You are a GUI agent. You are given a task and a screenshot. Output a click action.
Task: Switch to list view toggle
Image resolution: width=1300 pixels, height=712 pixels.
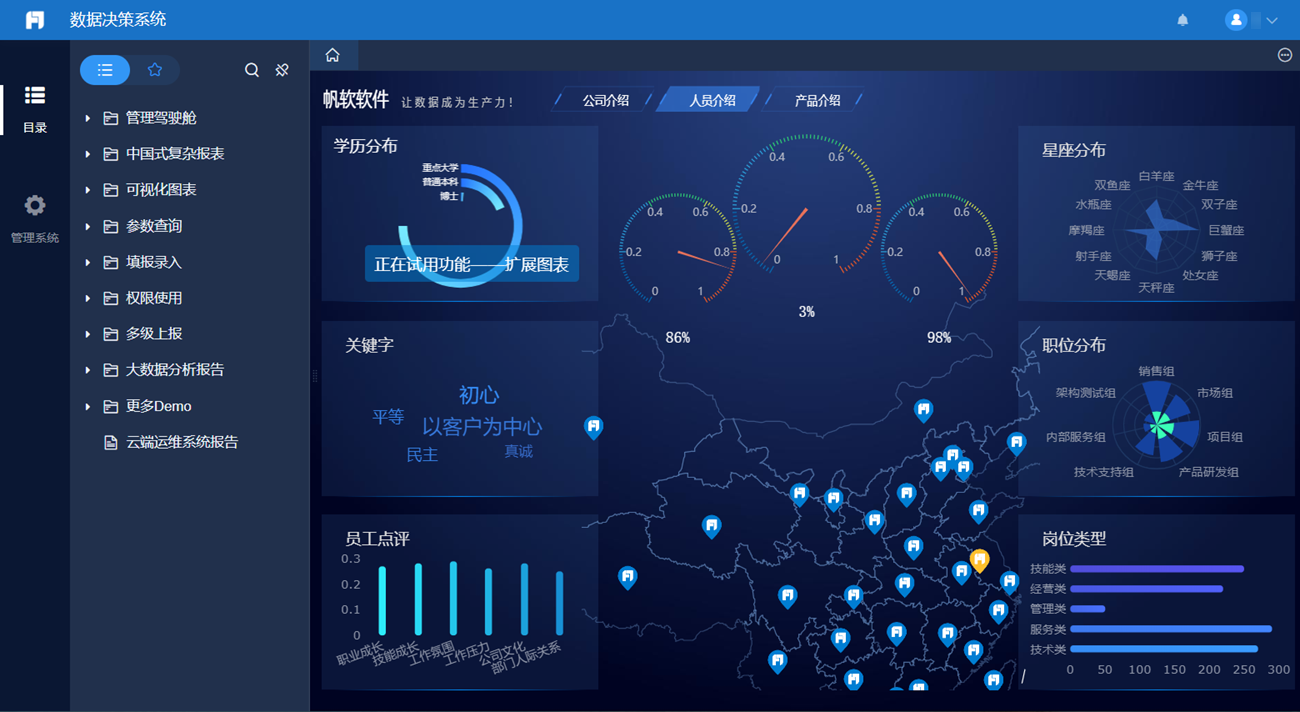coord(105,70)
